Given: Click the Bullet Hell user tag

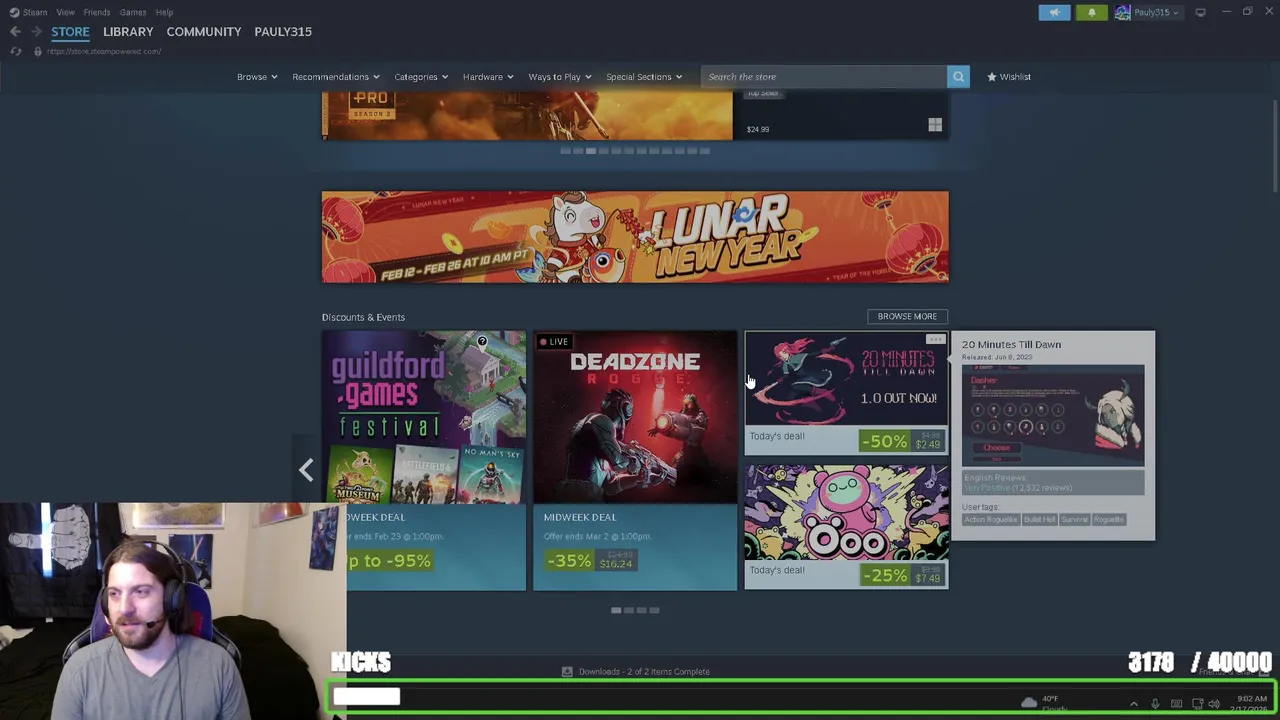Looking at the screenshot, I should [x=1040, y=520].
